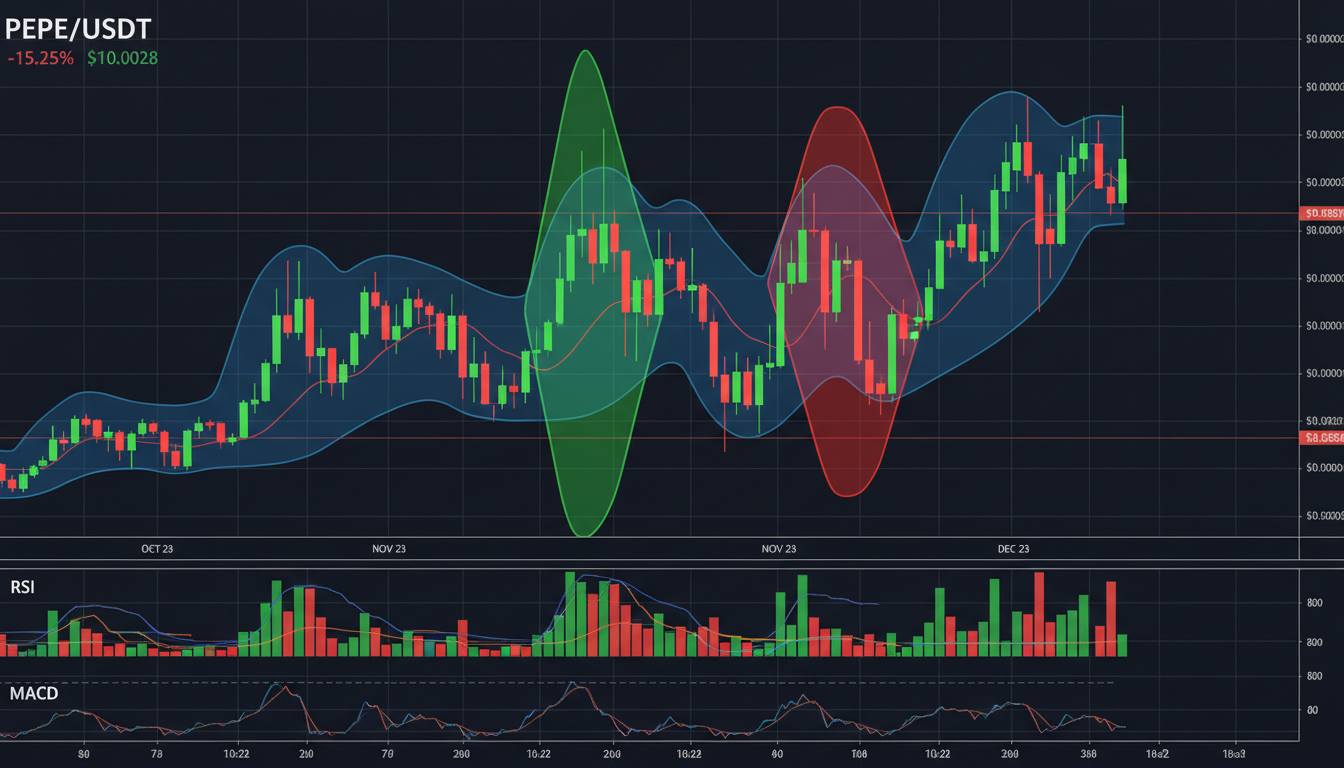Click the OCT 23 date label
The image size is (1344, 768).
coord(157,549)
